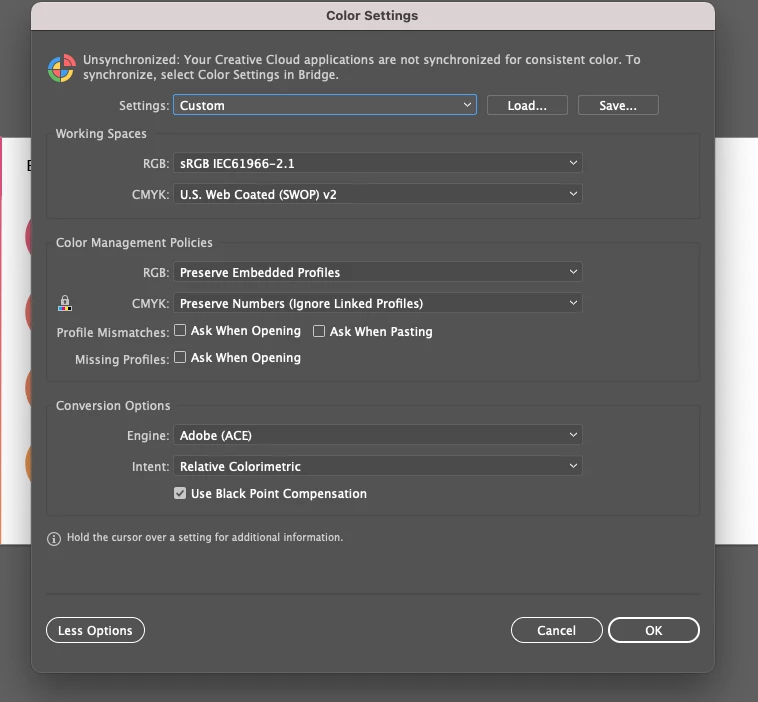Click the CMYK lock icon
Screen dimensions: 758x702
tap(65, 303)
